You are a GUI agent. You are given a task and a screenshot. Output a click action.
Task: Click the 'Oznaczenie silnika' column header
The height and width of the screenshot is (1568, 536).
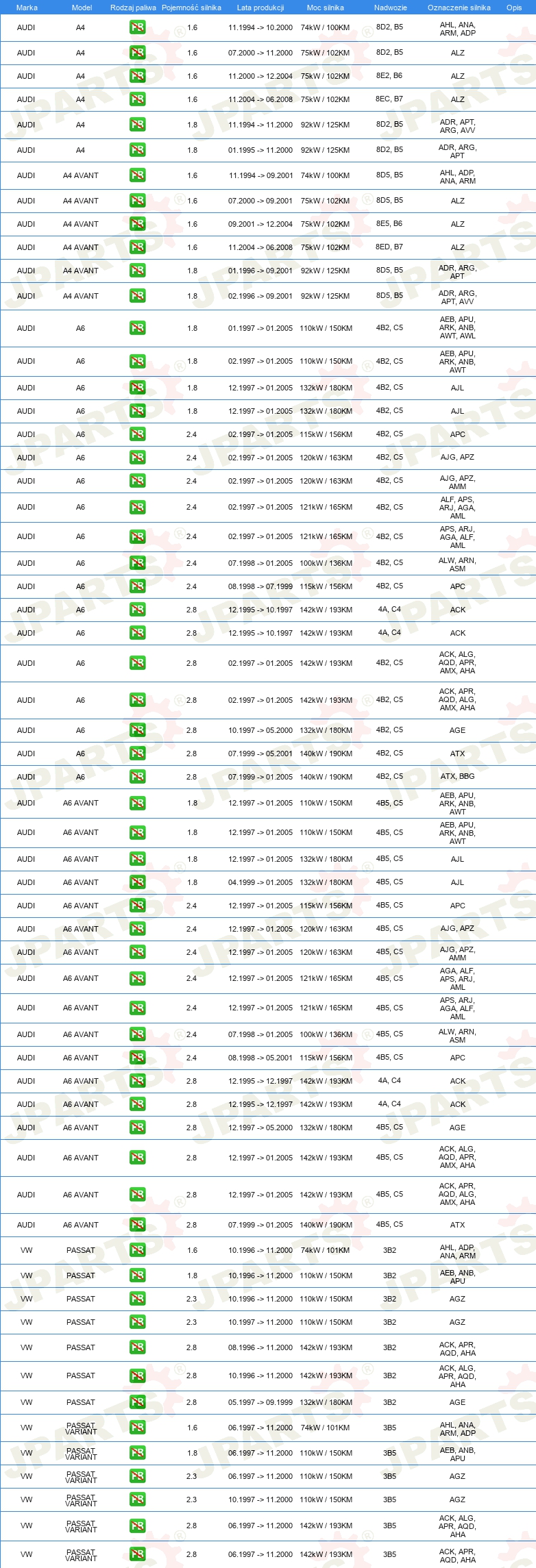coord(459,8)
